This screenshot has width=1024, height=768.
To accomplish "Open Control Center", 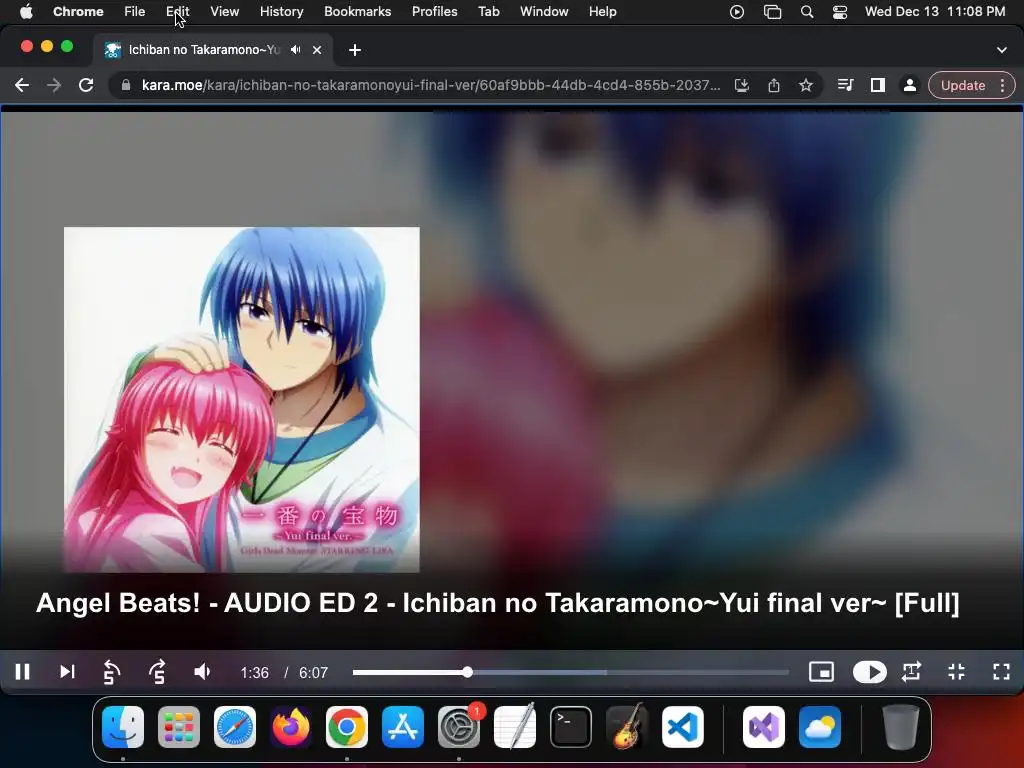I will 840,12.
